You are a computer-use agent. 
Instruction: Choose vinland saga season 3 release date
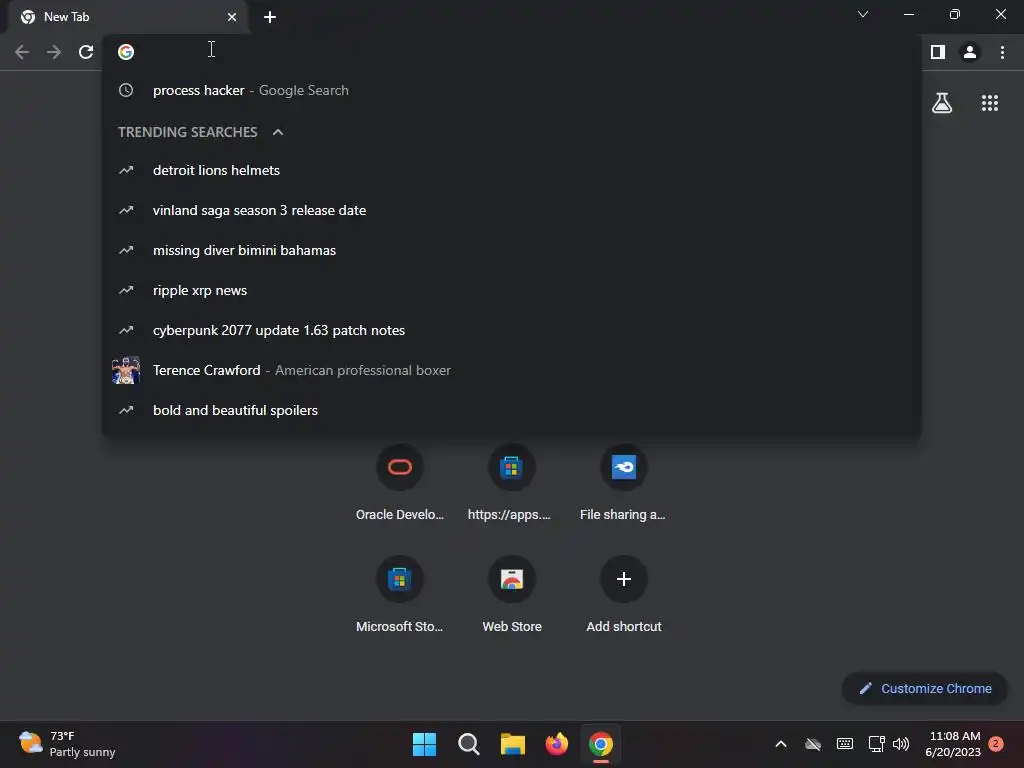click(511, 210)
